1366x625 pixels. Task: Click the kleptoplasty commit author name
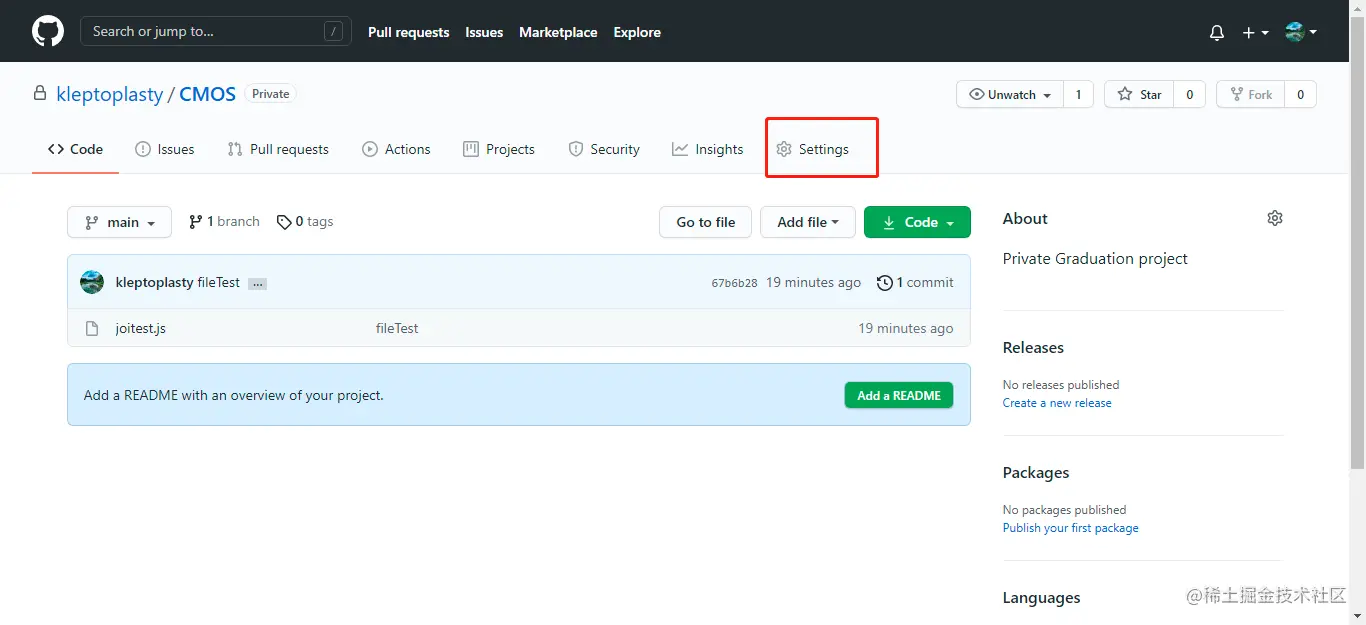[x=154, y=283]
